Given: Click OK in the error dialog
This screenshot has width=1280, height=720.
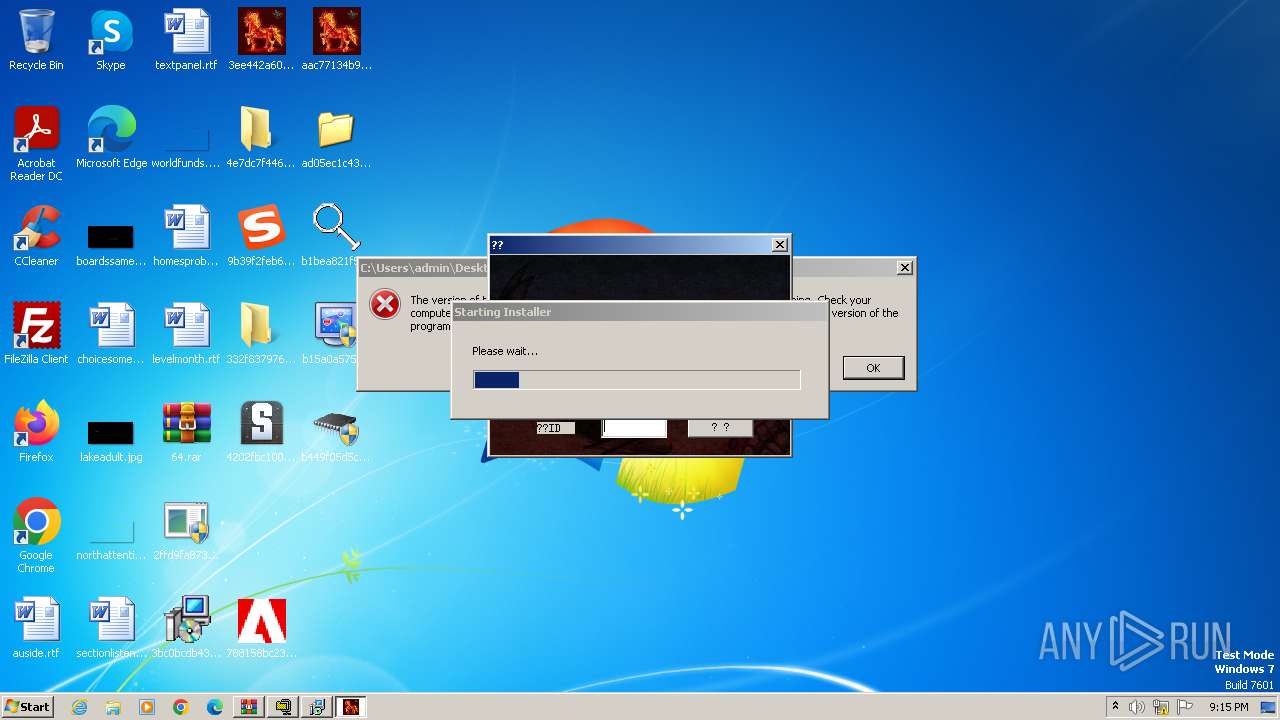Looking at the screenshot, I should point(873,368).
